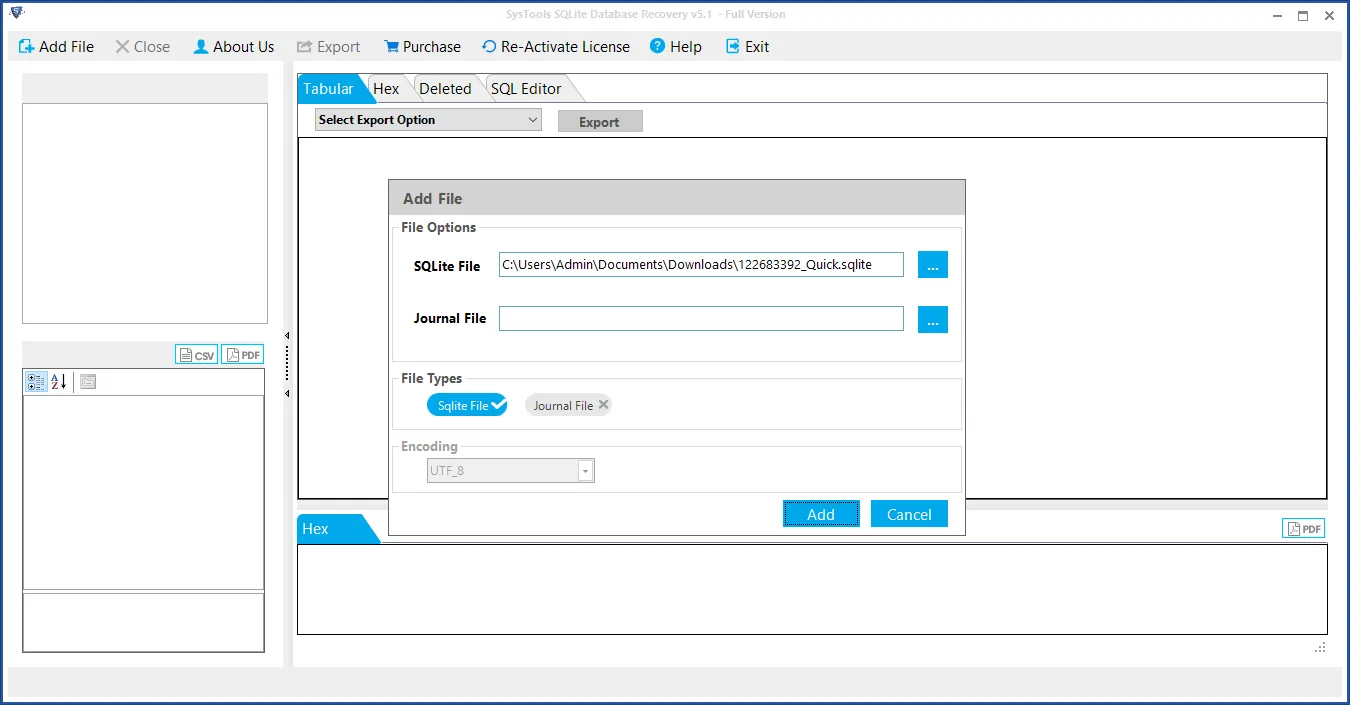Click the lower splitter collapse arrow
This screenshot has height=705, width=1350.
[288, 394]
